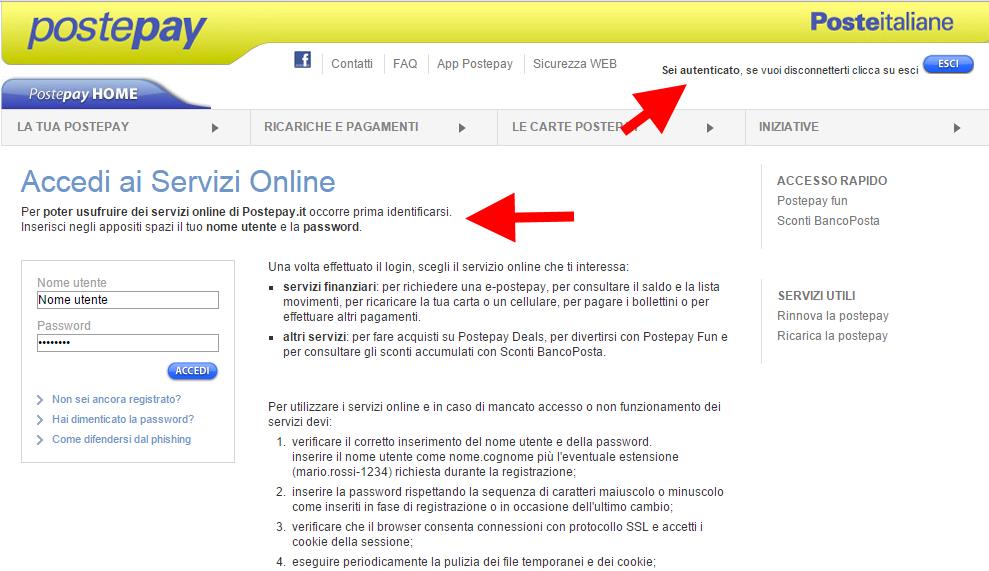Open the Sicurezza WEB link

[575, 64]
